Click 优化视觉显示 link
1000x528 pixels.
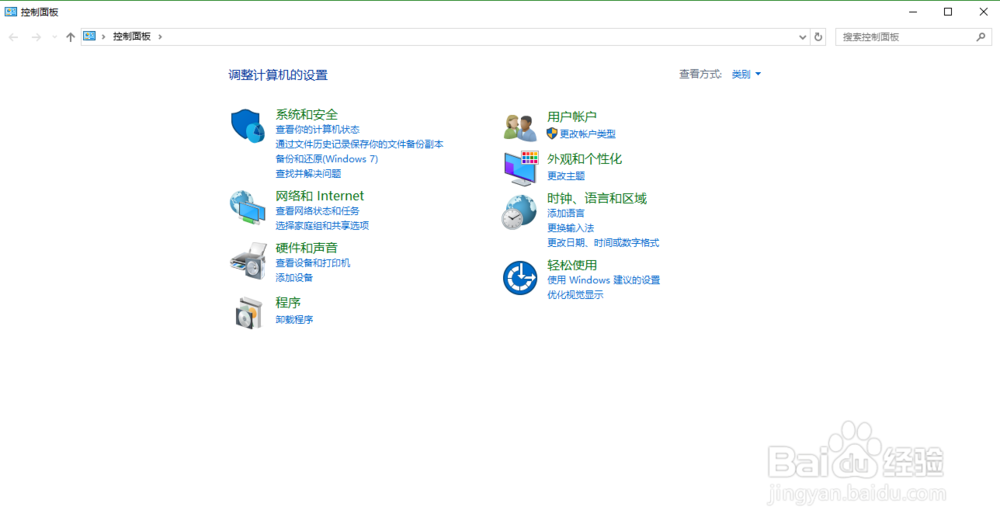tap(575, 295)
